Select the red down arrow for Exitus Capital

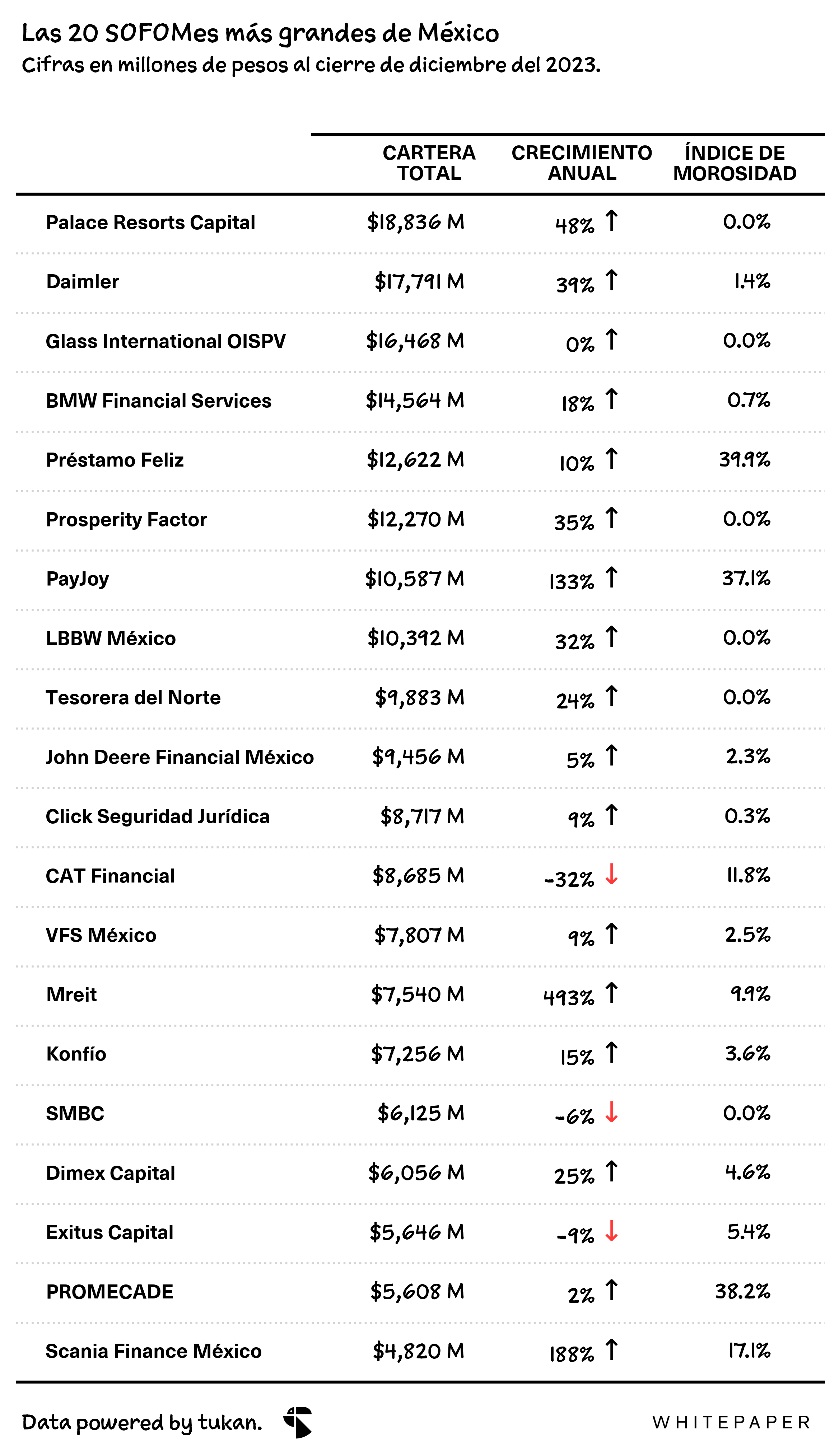[x=611, y=1231]
